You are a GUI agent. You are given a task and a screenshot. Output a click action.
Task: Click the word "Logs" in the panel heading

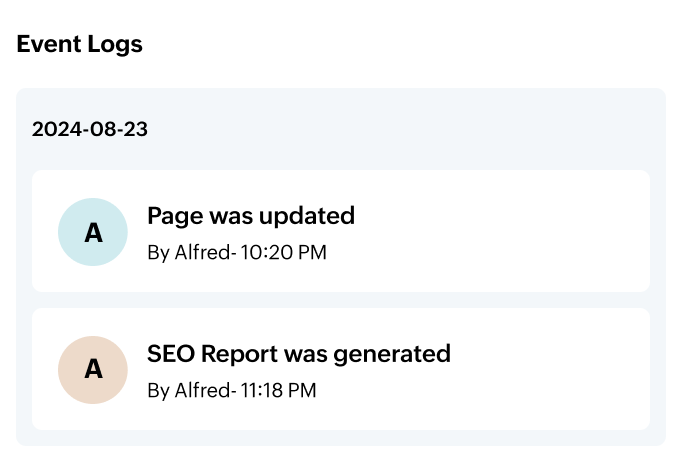[x=116, y=44]
